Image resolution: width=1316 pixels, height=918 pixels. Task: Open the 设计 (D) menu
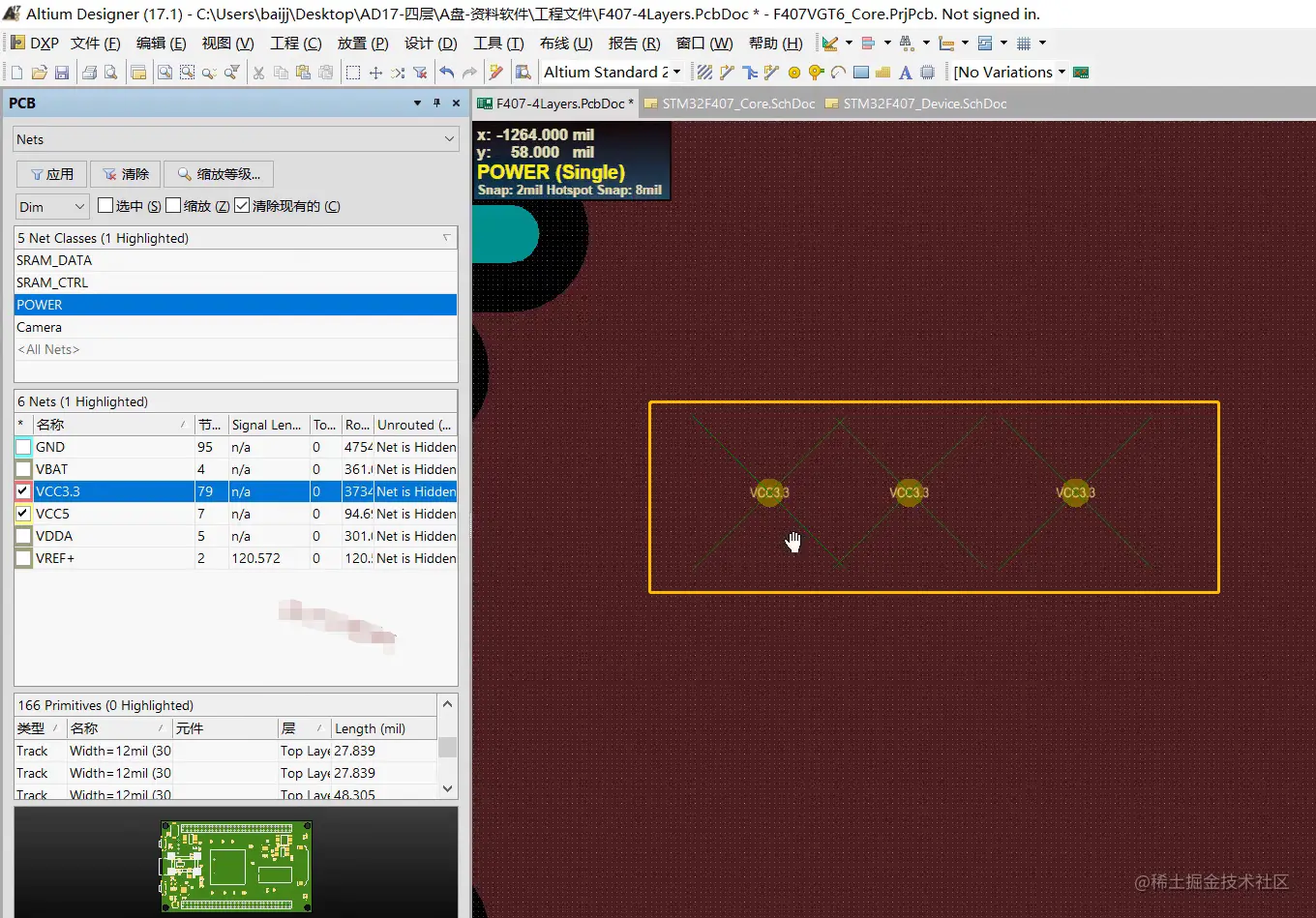pyautogui.click(x=431, y=44)
